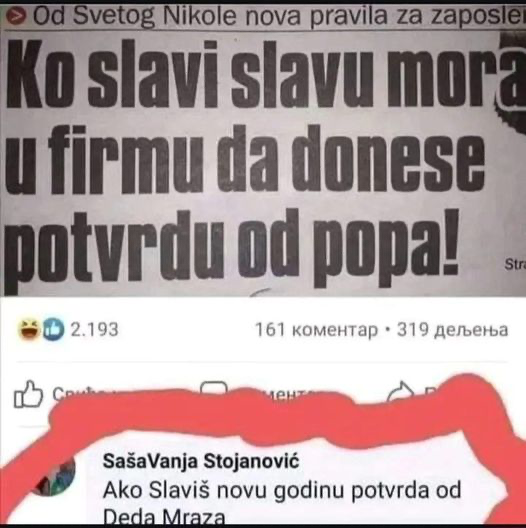
Task: Open the laughing Haha reaction emoji
Action: (x=30, y=330)
